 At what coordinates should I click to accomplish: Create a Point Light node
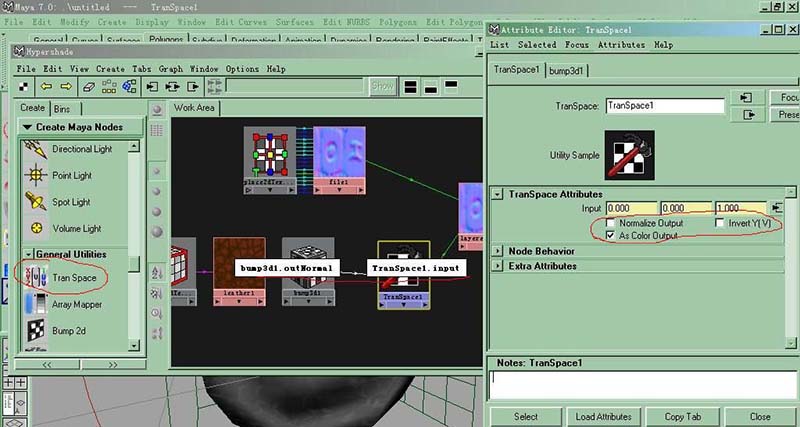tap(71, 175)
